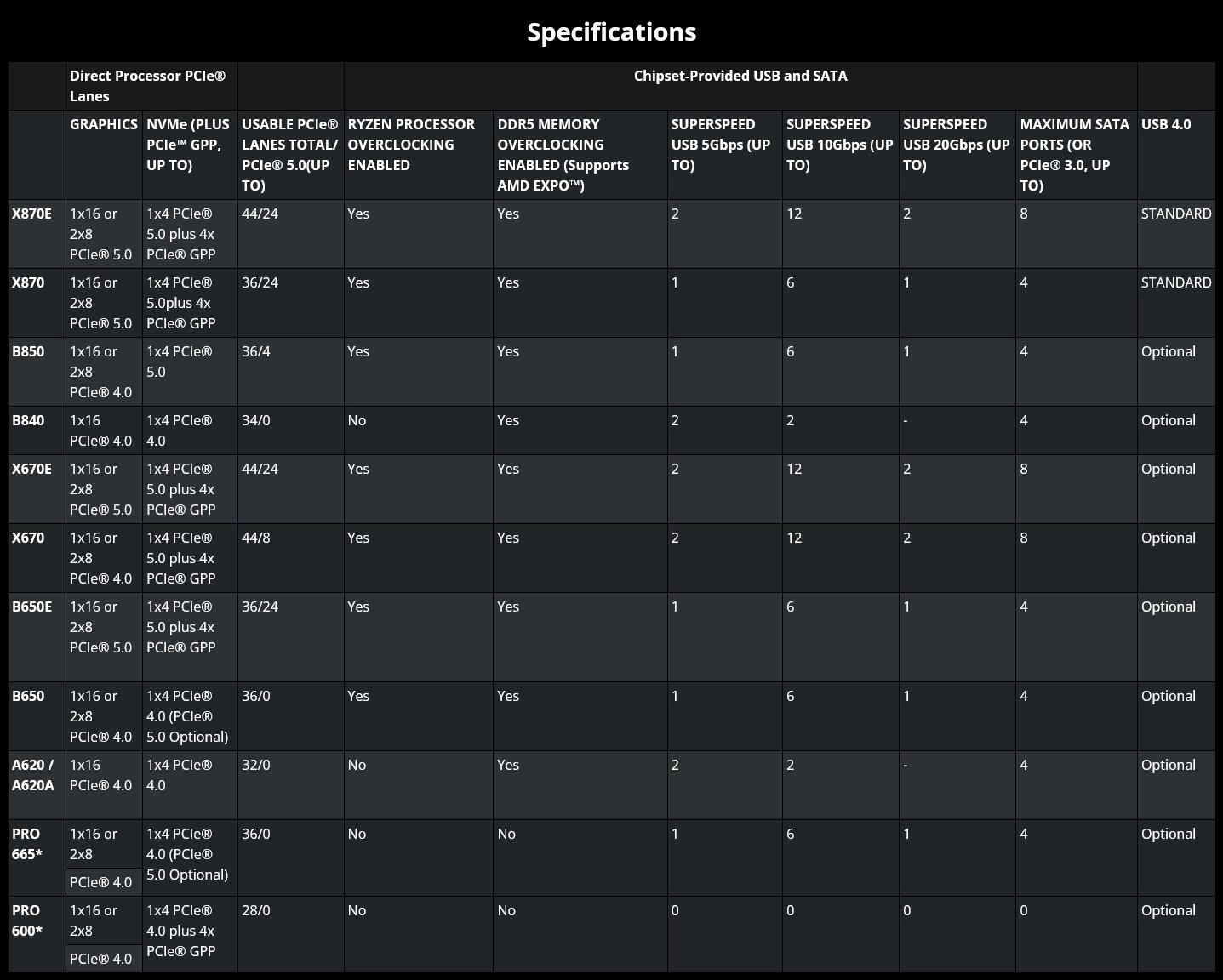1223x980 pixels.
Task: Click the GRAPHICS column header
Action: (104, 124)
